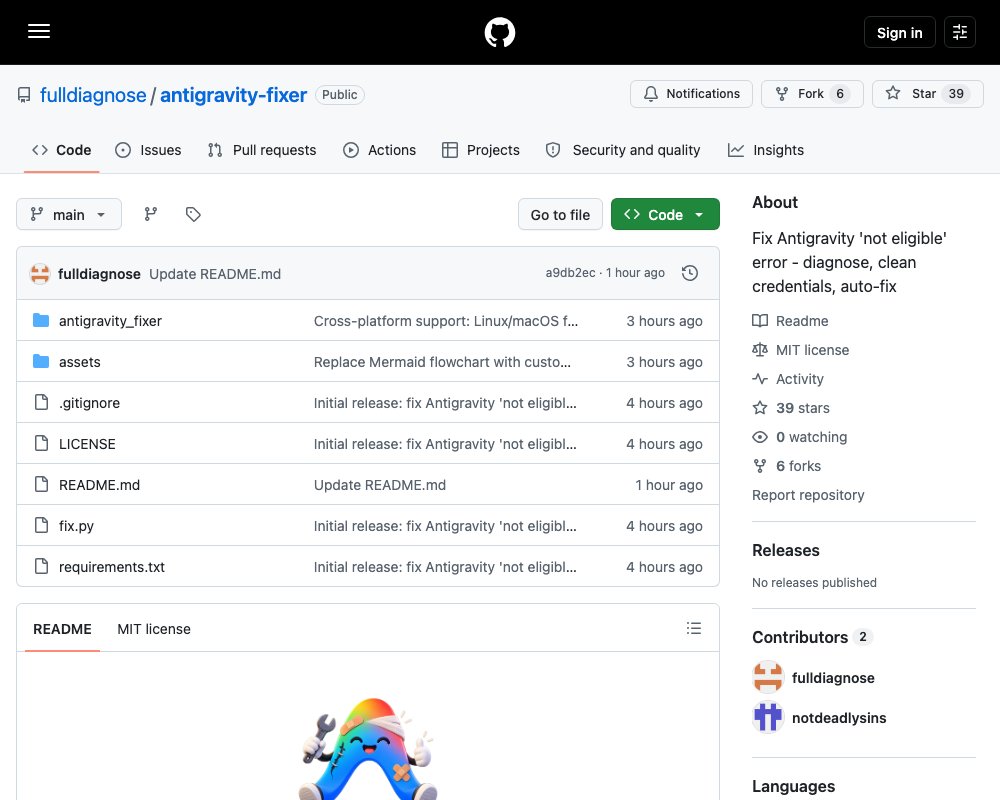
Task: Click the assets folder icon
Action: (x=41, y=362)
